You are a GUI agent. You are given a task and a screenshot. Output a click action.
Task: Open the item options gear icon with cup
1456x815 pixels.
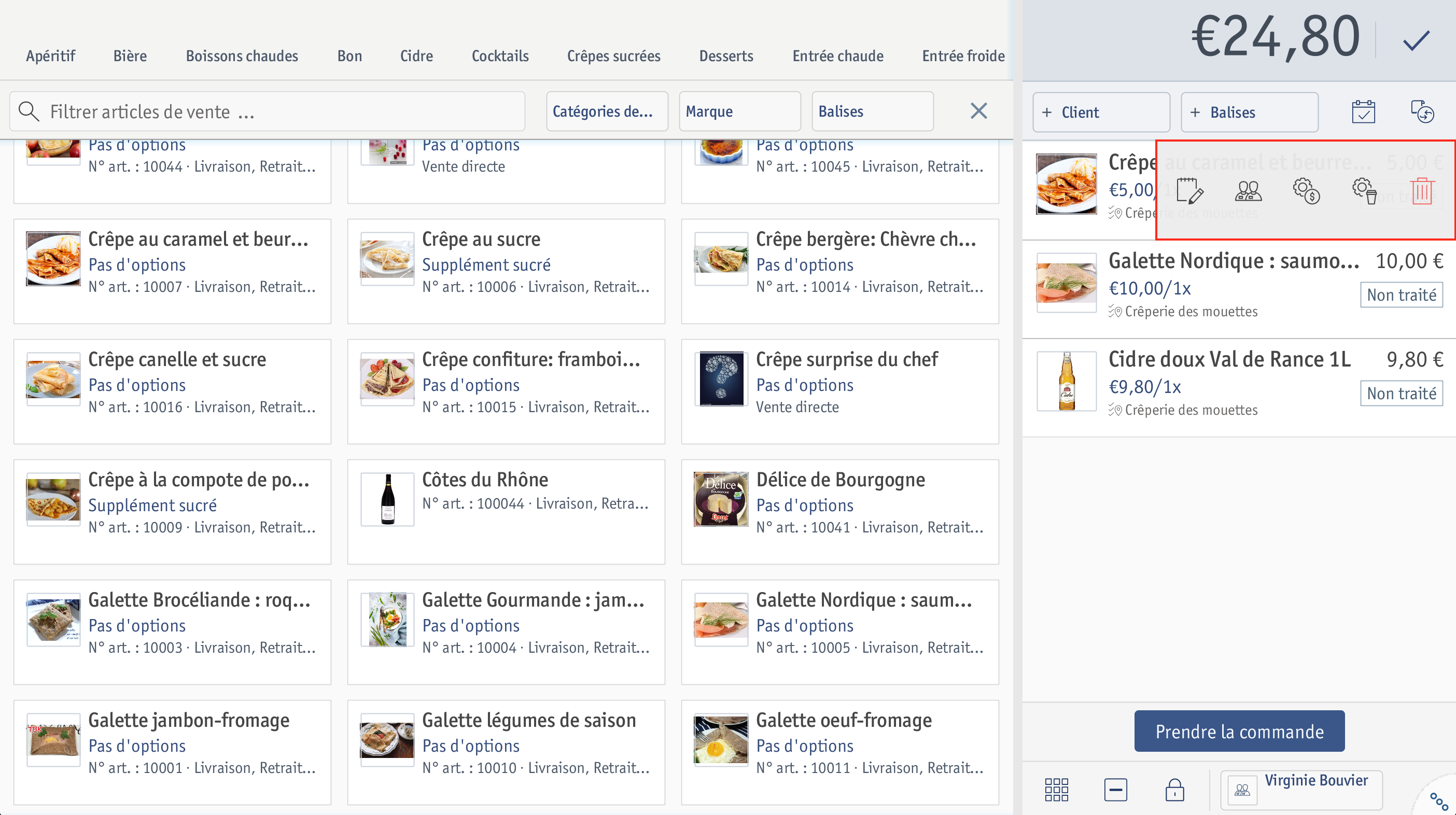click(x=1364, y=190)
